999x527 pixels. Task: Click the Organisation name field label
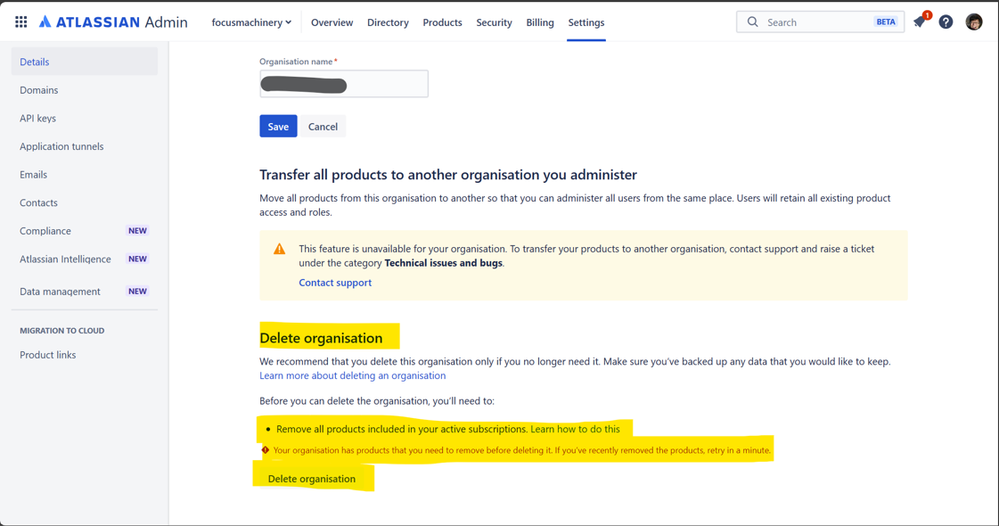(298, 61)
